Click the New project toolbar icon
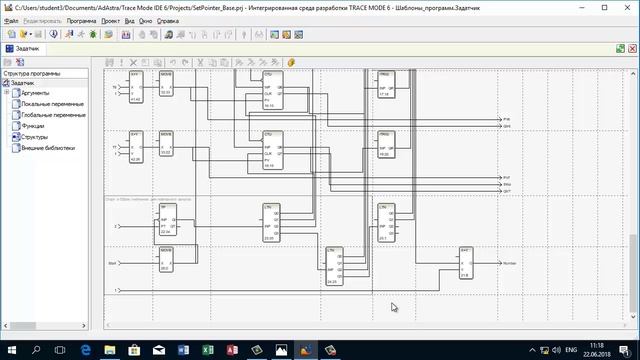640x360 pixels. pos(11,35)
